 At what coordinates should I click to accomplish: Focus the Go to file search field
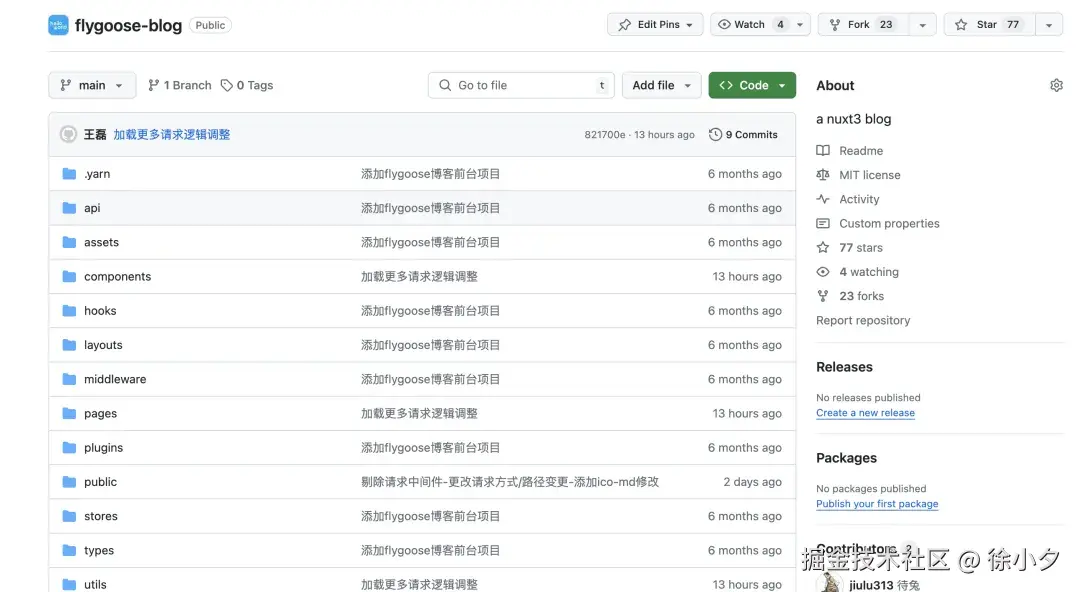[521, 85]
